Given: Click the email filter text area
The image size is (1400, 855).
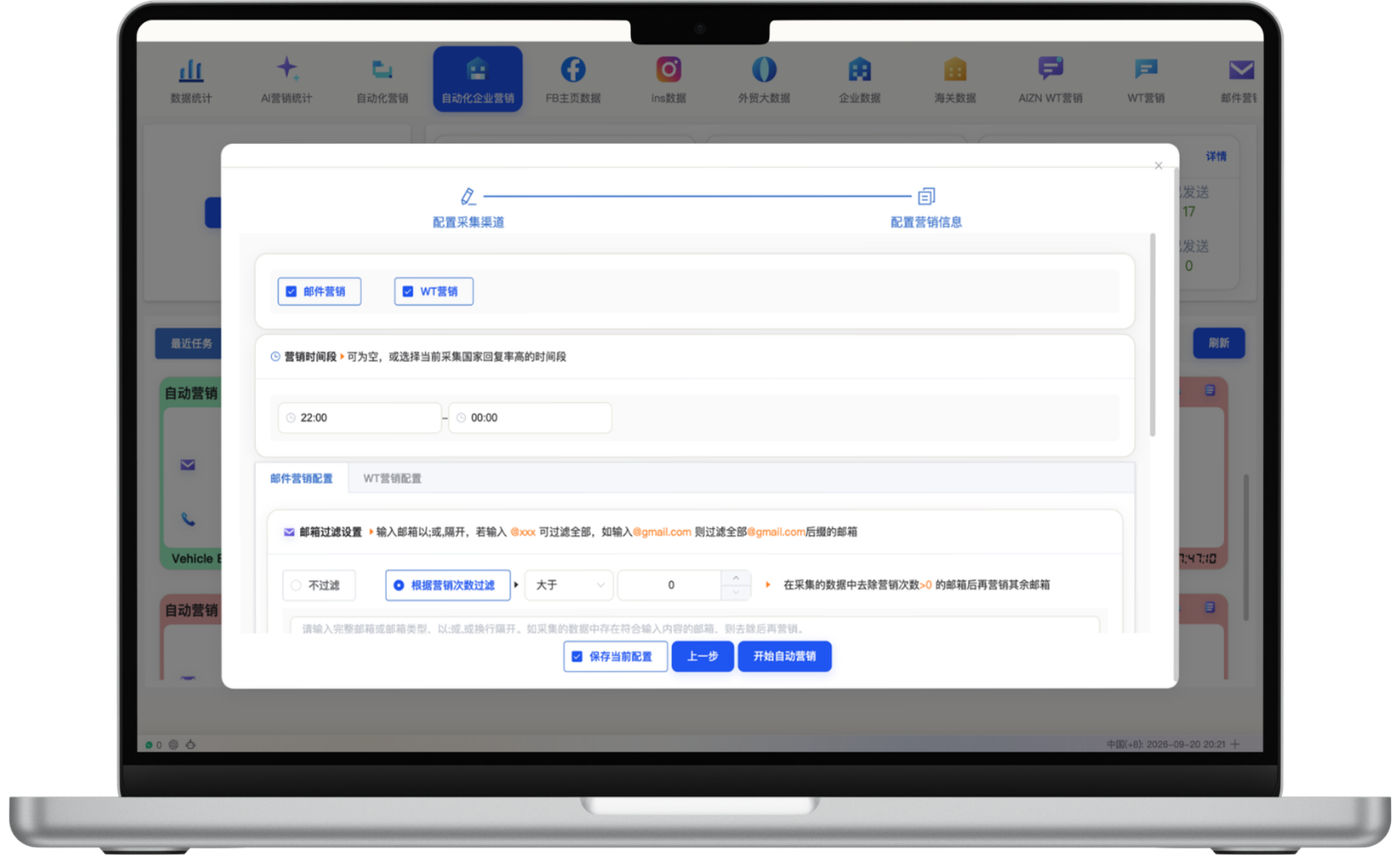Looking at the screenshot, I should [x=694, y=626].
